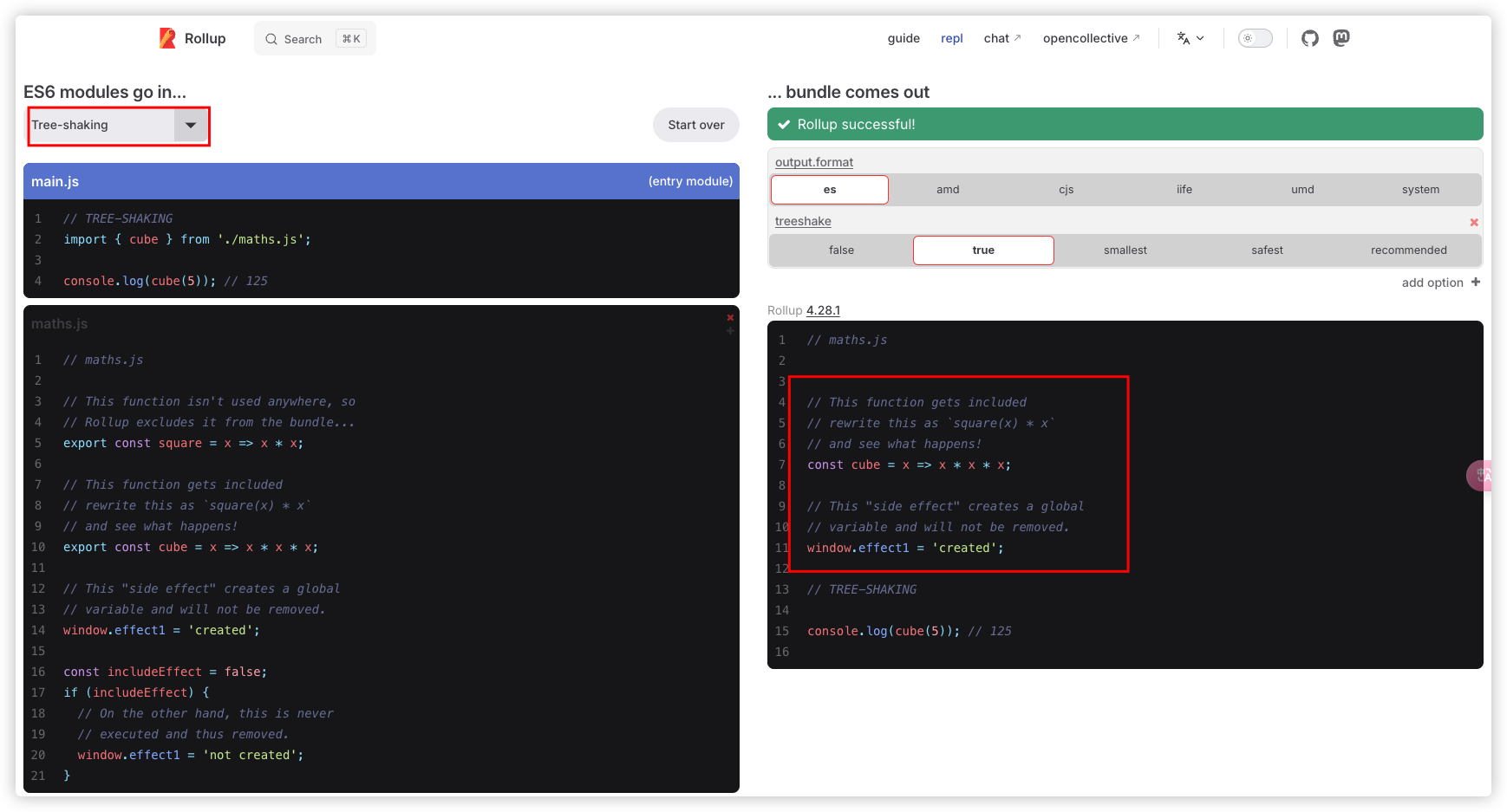Click the 'const cube' line in output

(x=909, y=464)
